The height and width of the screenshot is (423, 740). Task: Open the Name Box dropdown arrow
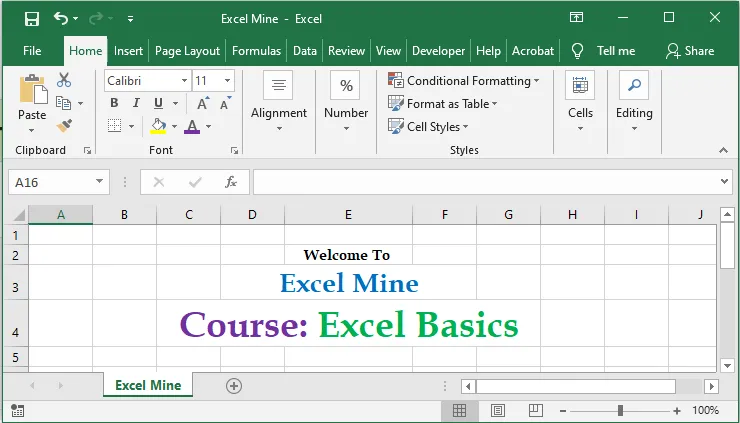pyautogui.click(x=99, y=182)
